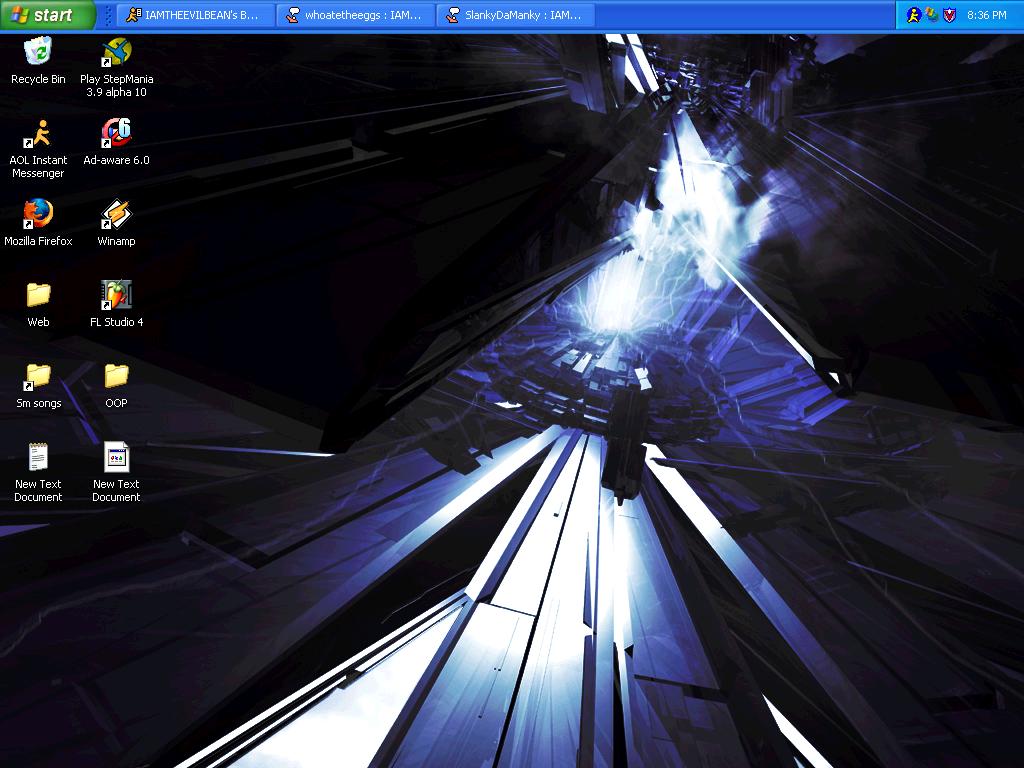
Task: Click the 8:36 PM taskbar clock
Action: [x=987, y=14]
